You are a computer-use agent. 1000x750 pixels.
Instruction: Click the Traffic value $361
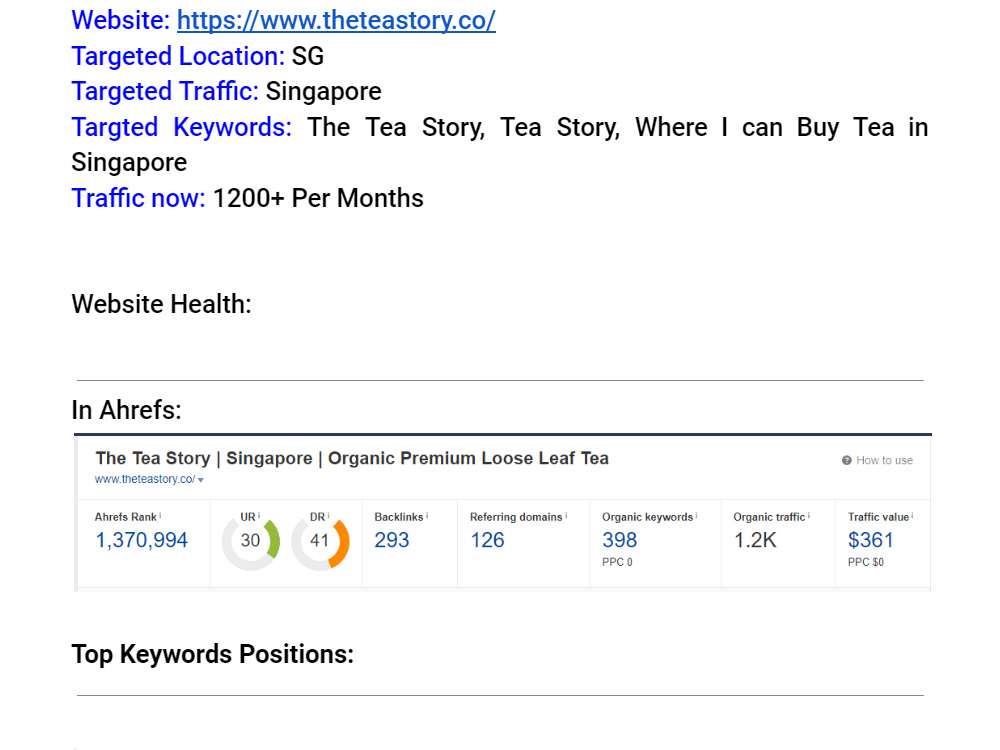871,541
